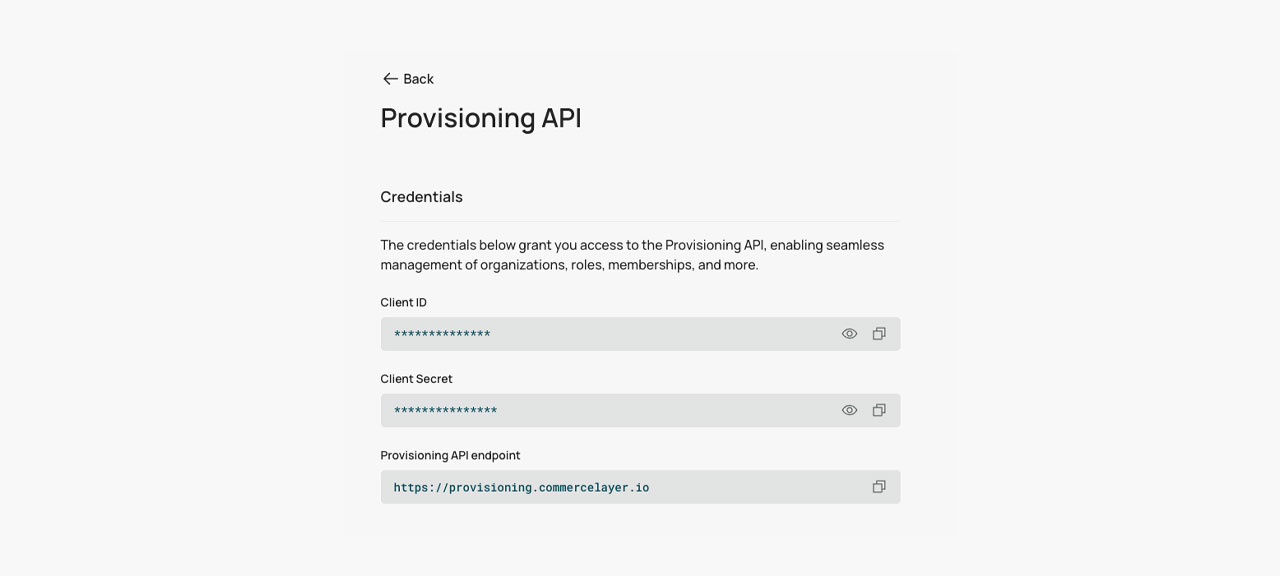
Task: Click the Back arrow icon
Action: (390, 79)
